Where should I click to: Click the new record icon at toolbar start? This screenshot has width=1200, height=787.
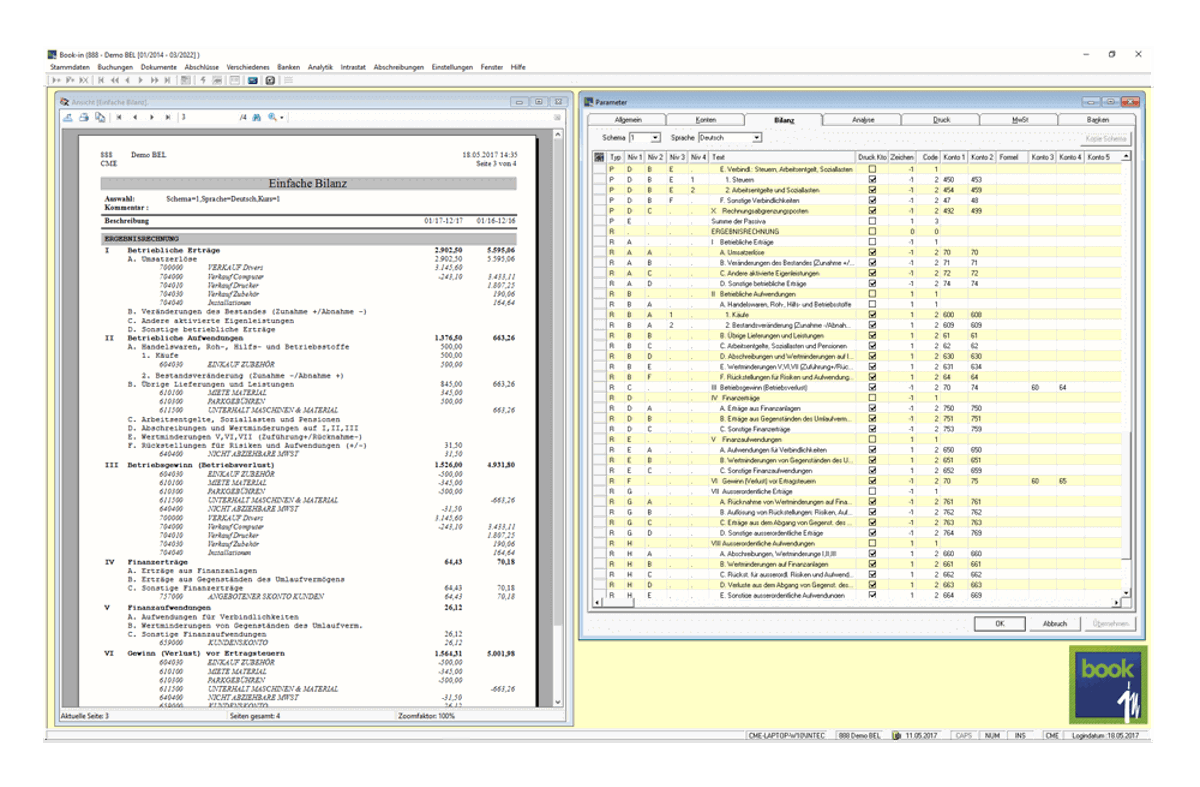56,80
